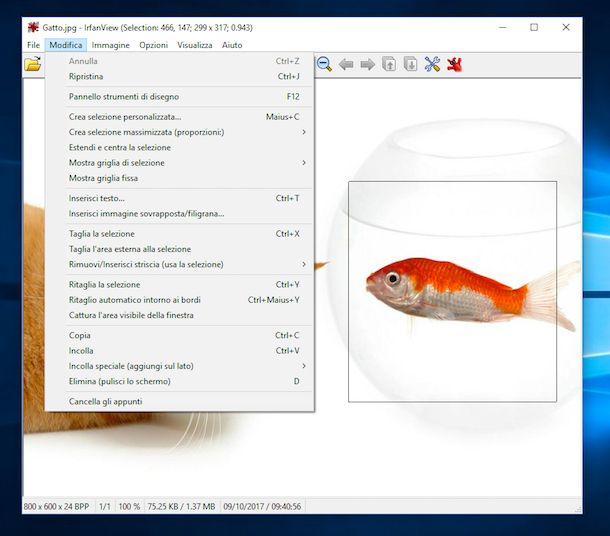This screenshot has height=536, width=610.
Task: Click the 75.25 KB / 1.37 MB status entry
Action: point(181,506)
